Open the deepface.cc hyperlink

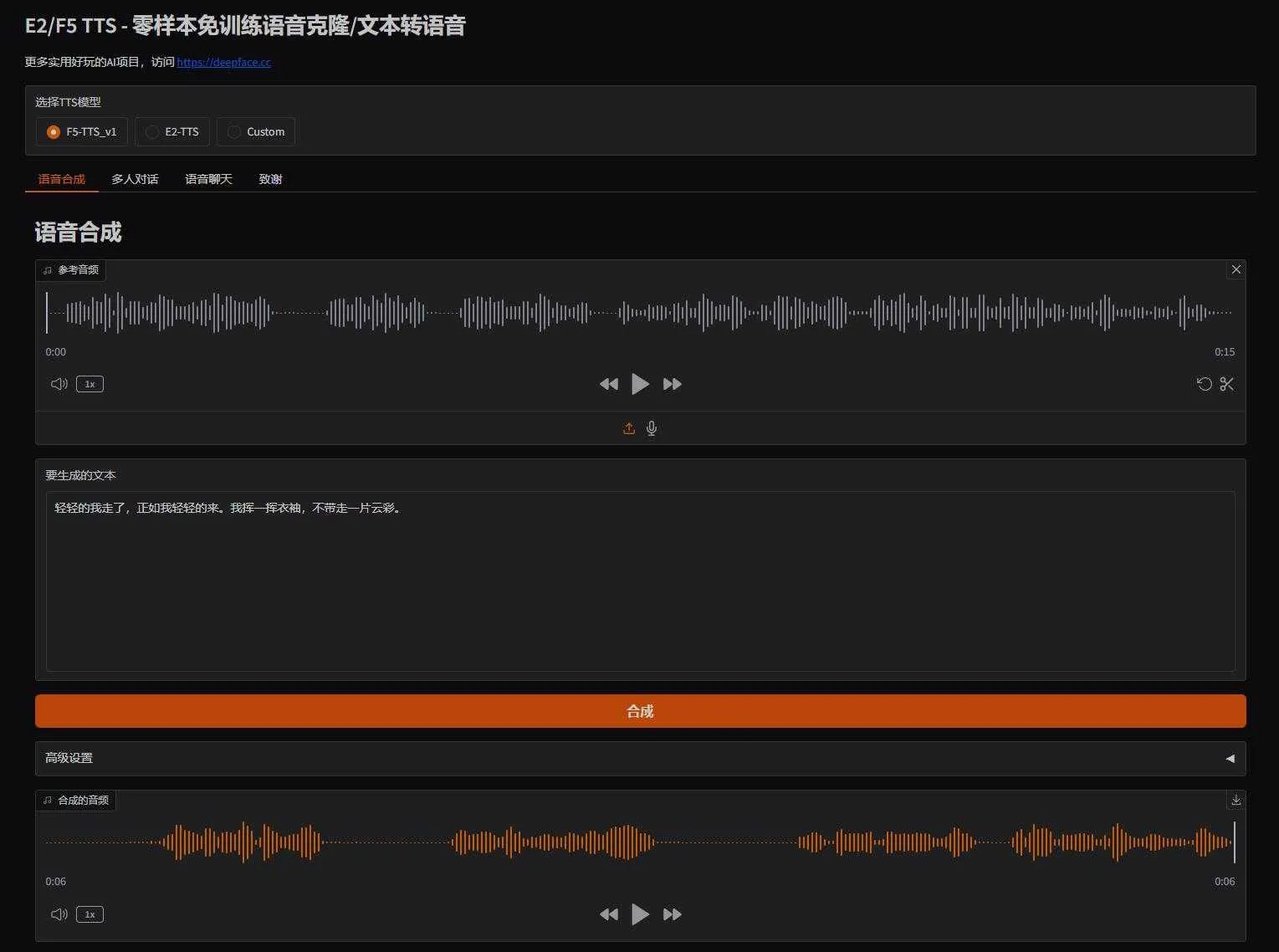pyautogui.click(x=223, y=62)
